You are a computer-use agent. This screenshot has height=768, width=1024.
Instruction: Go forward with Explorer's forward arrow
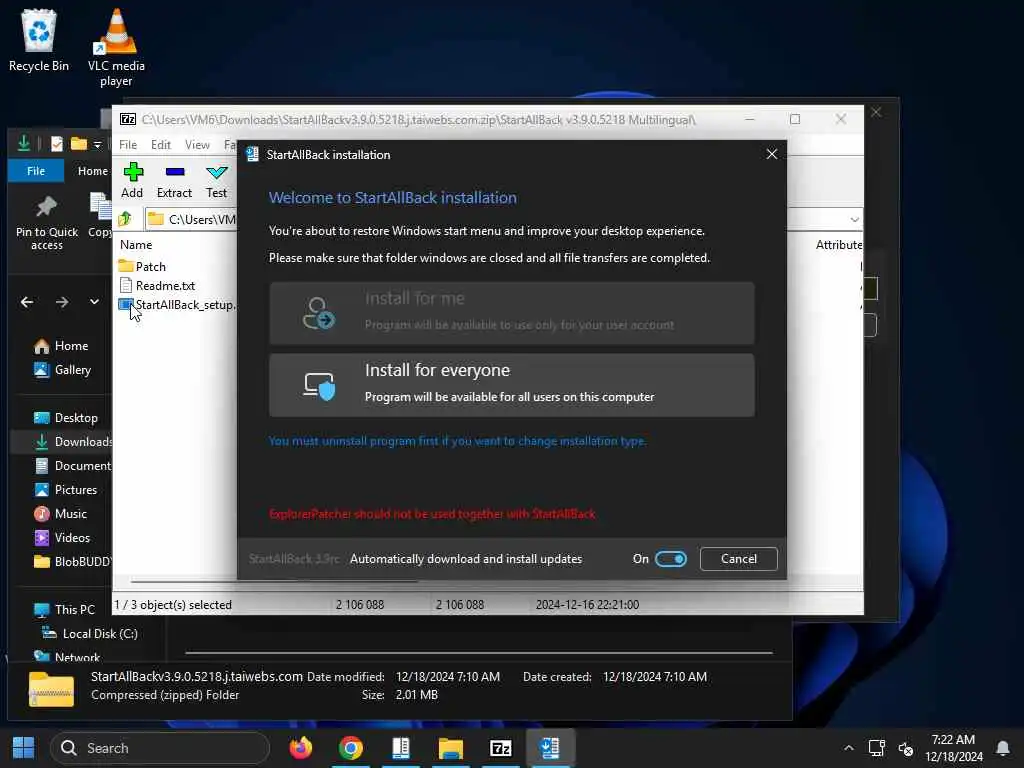[x=62, y=302]
